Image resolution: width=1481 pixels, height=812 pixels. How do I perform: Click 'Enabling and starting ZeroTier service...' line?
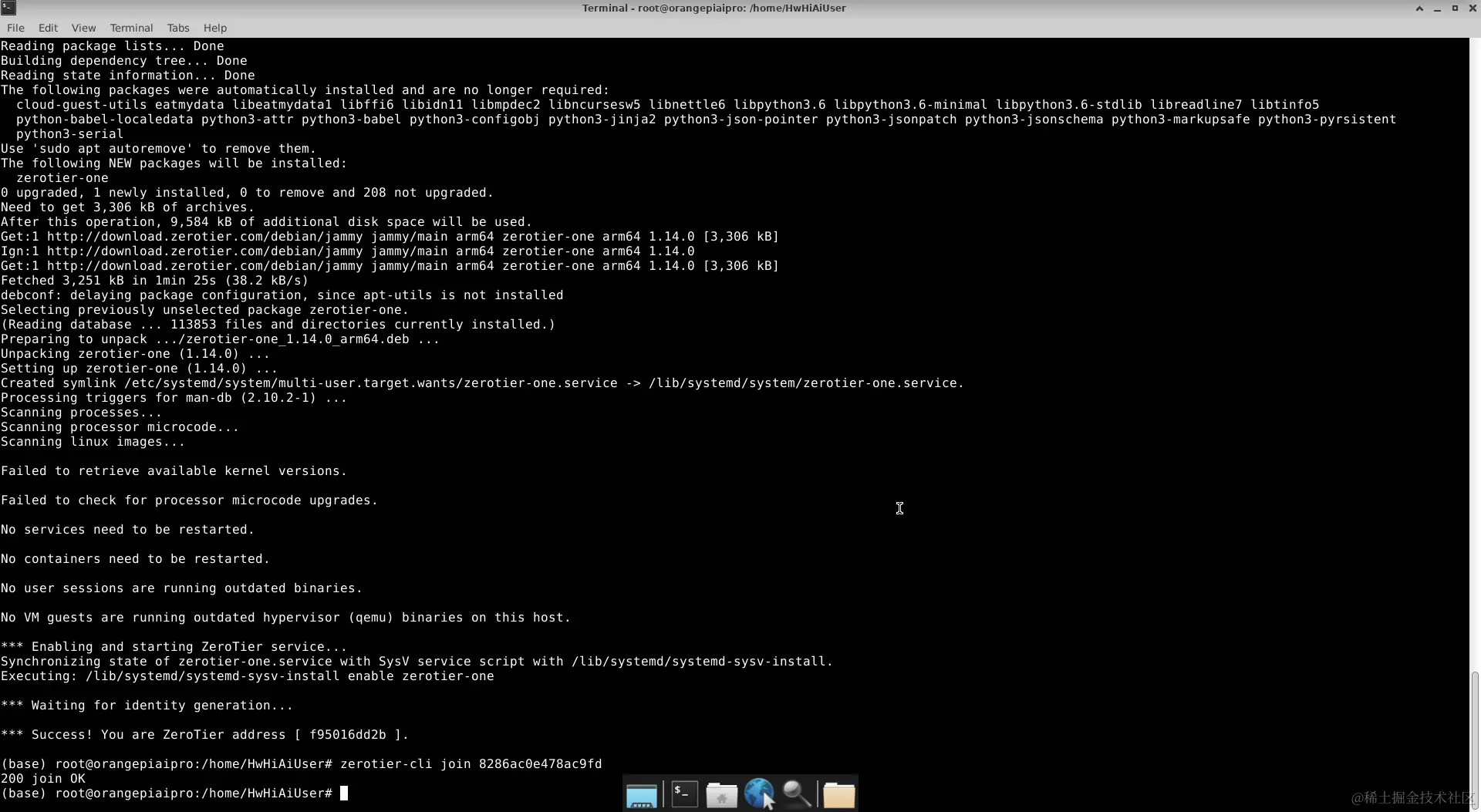(174, 647)
